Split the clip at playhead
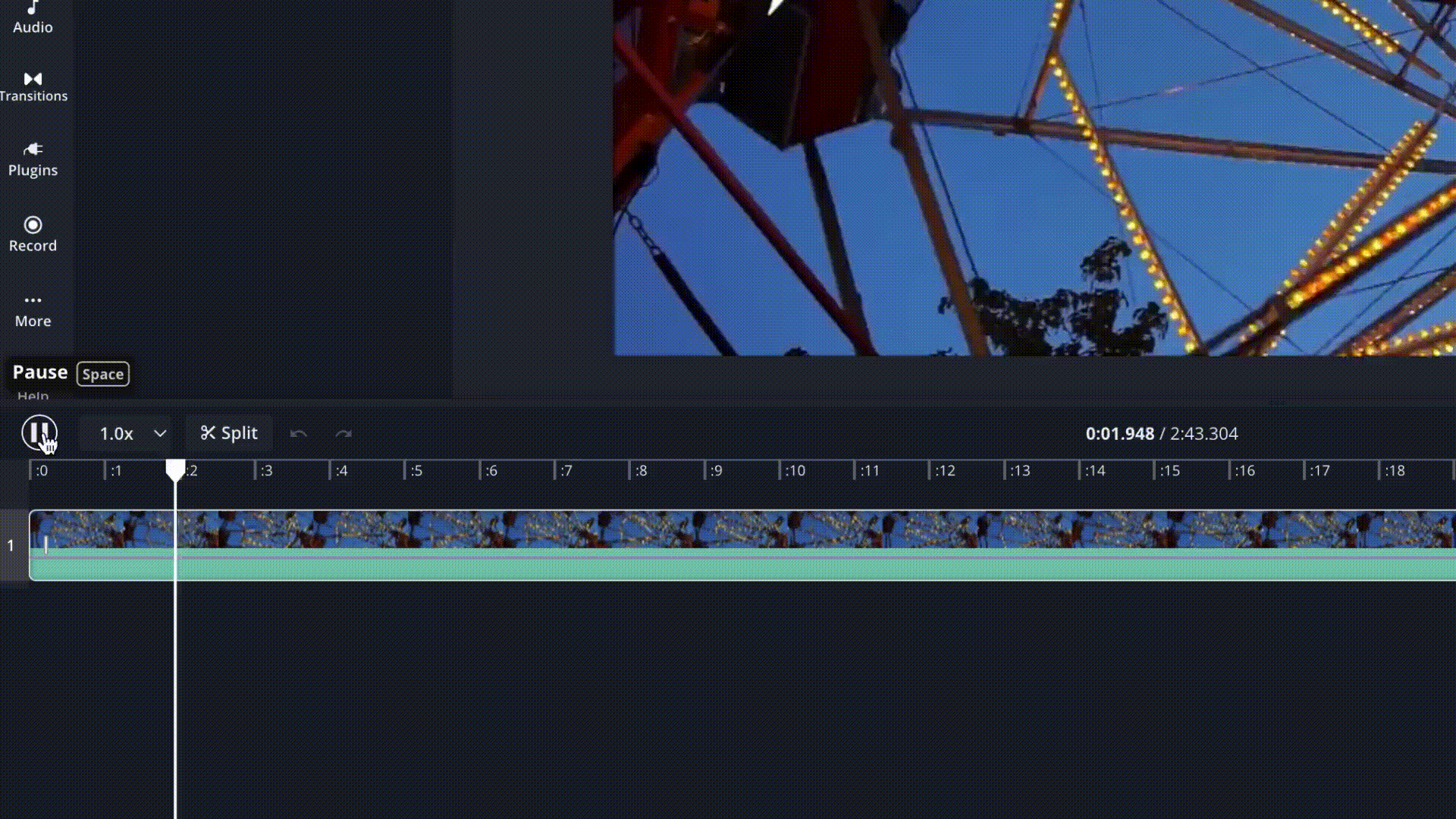This screenshot has width=1456, height=819. pos(229,433)
